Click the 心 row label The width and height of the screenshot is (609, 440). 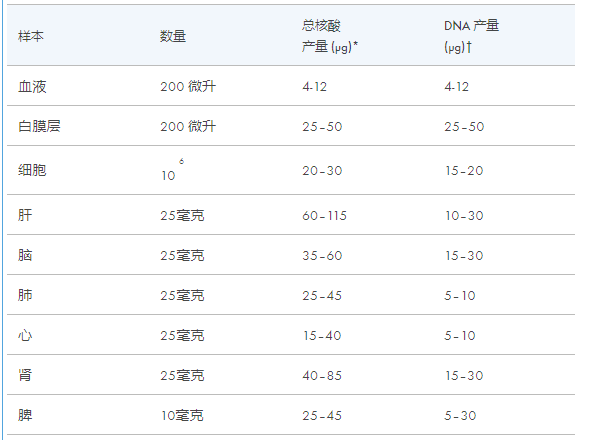point(25,335)
